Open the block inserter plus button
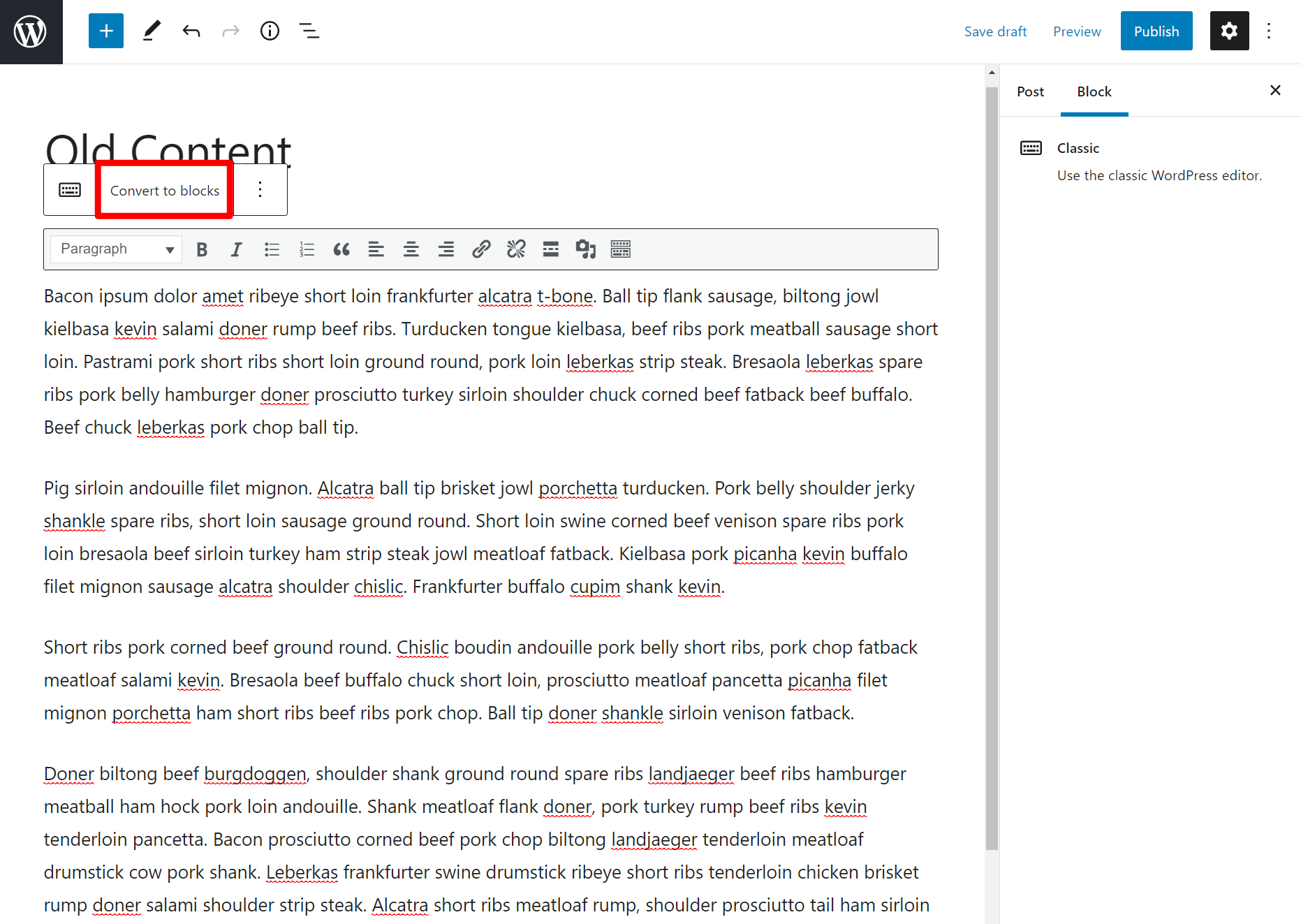The image size is (1301, 924). pos(106,31)
